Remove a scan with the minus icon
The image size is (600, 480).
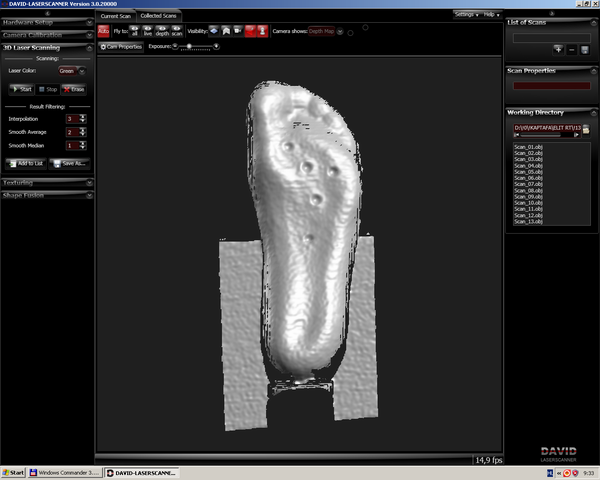click(571, 49)
